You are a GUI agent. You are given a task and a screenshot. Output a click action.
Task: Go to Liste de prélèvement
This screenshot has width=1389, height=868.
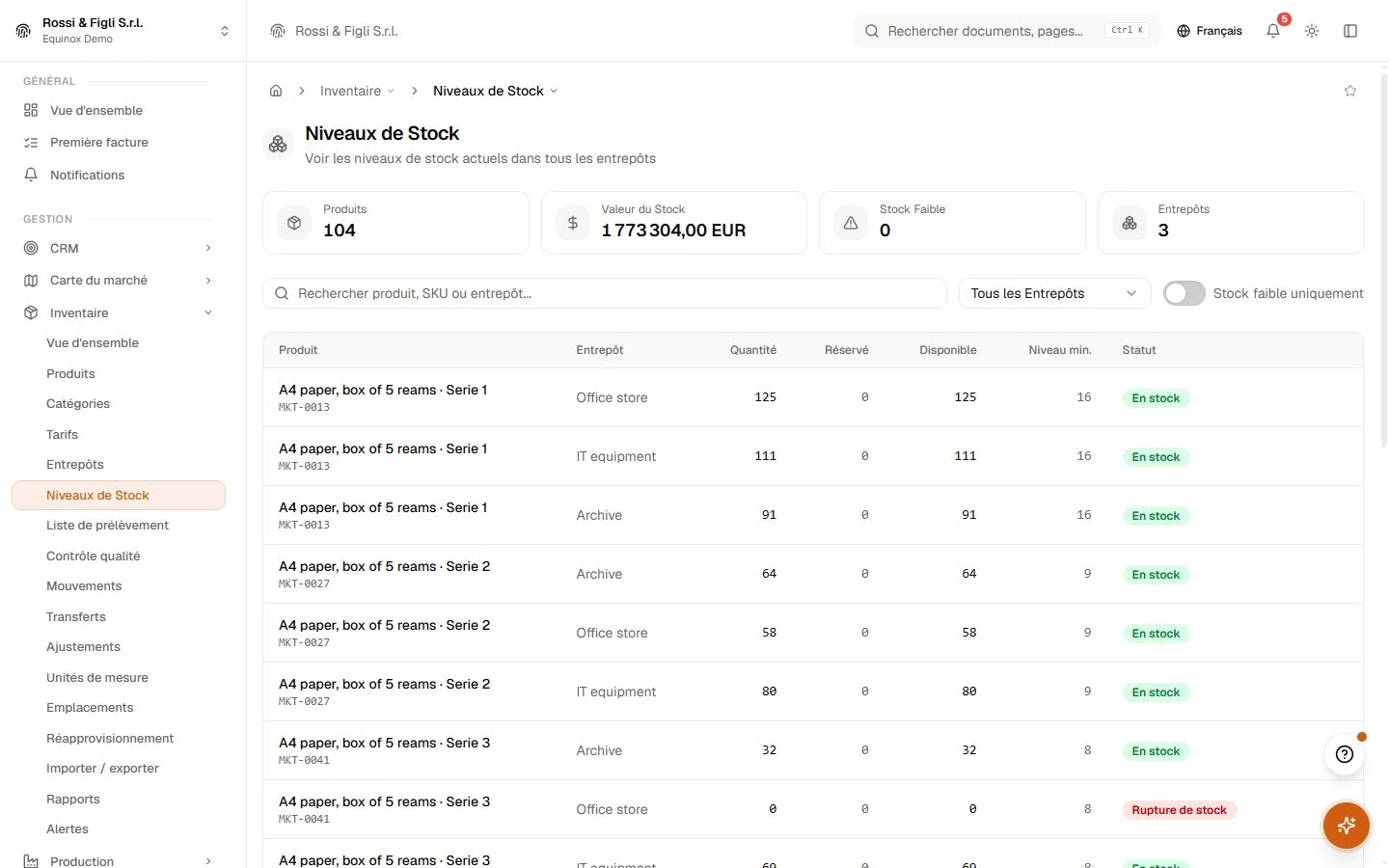[107, 525]
